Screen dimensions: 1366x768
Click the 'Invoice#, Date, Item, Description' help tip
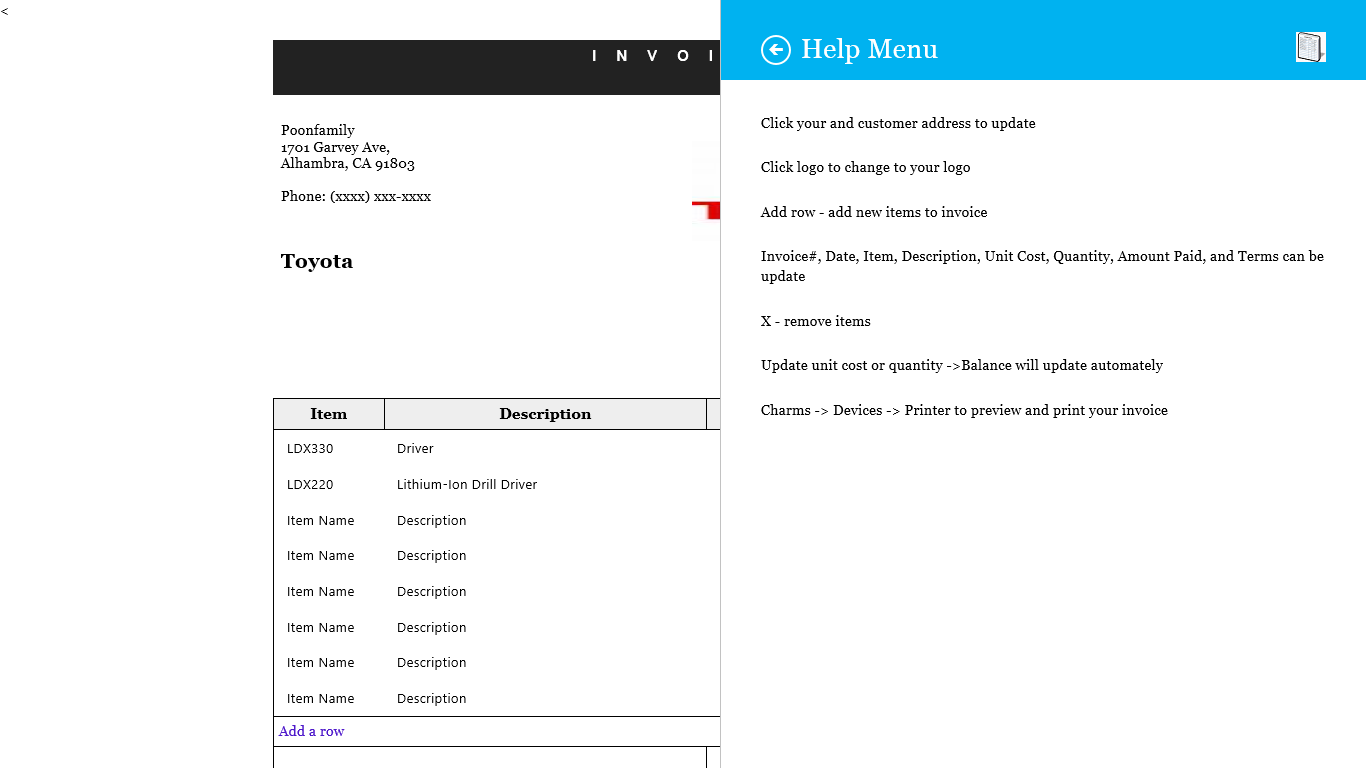1042,266
